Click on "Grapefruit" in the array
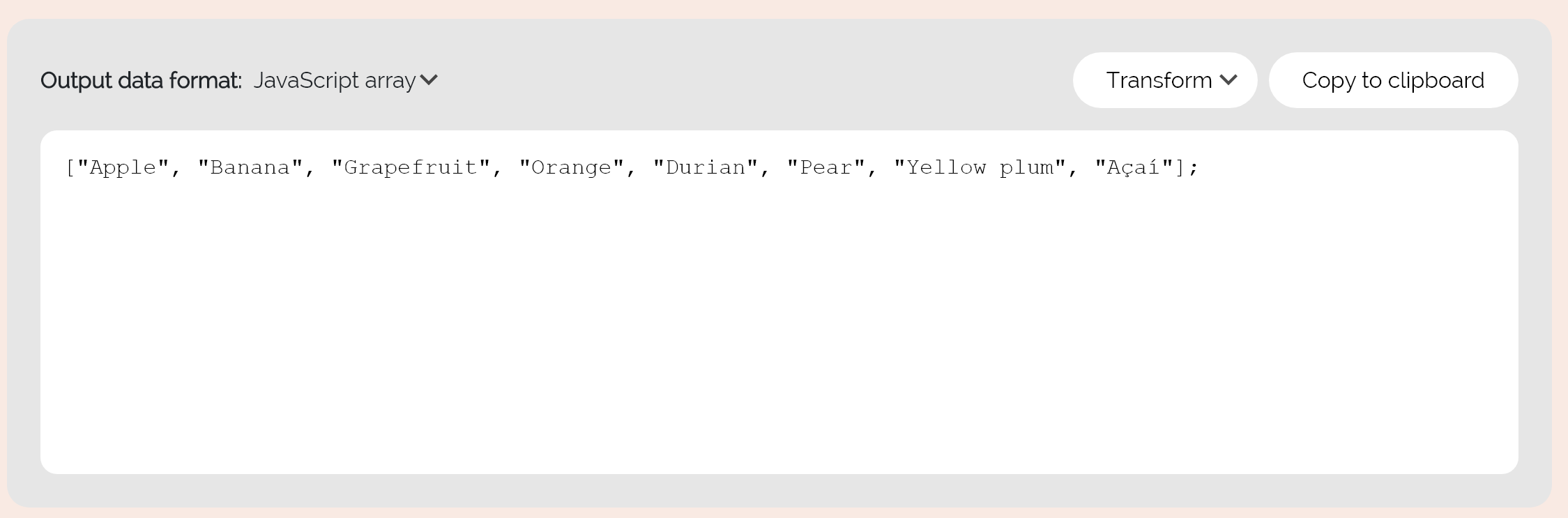1568x518 pixels. (411, 168)
